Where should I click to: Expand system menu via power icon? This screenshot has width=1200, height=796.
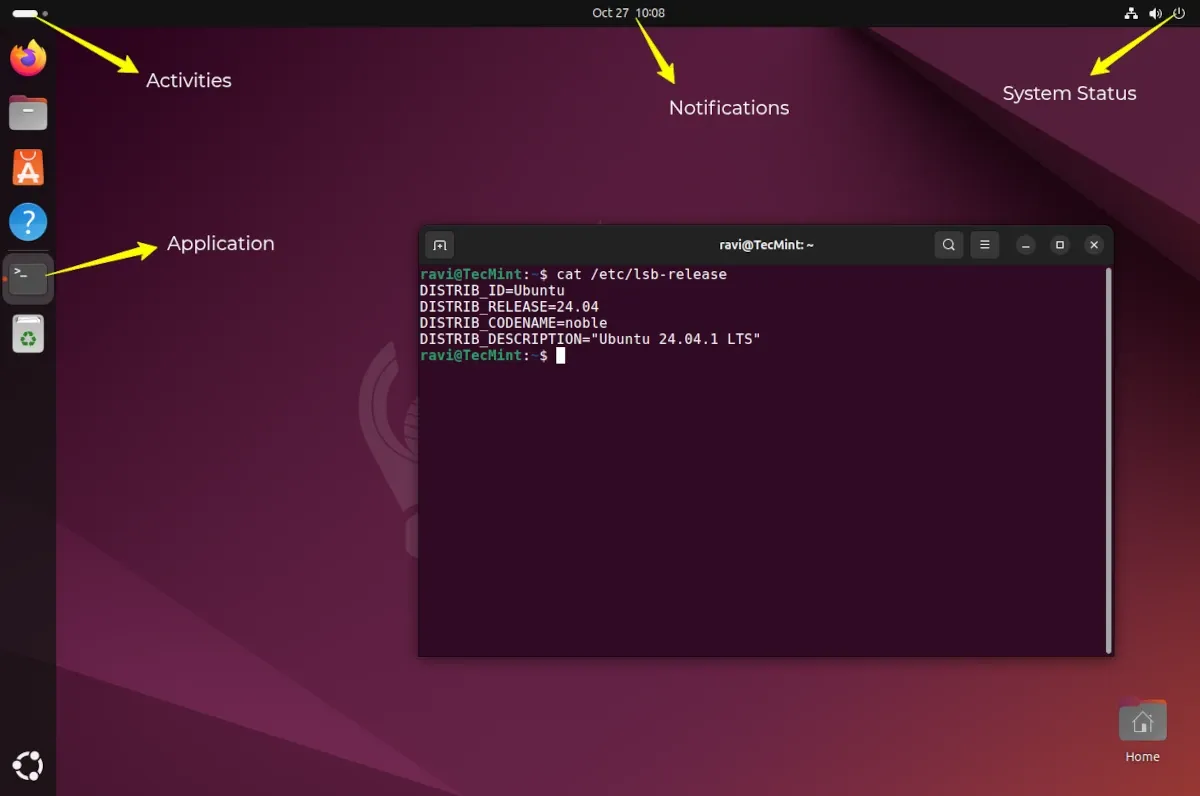pyautogui.click(x=1179, y=13)
